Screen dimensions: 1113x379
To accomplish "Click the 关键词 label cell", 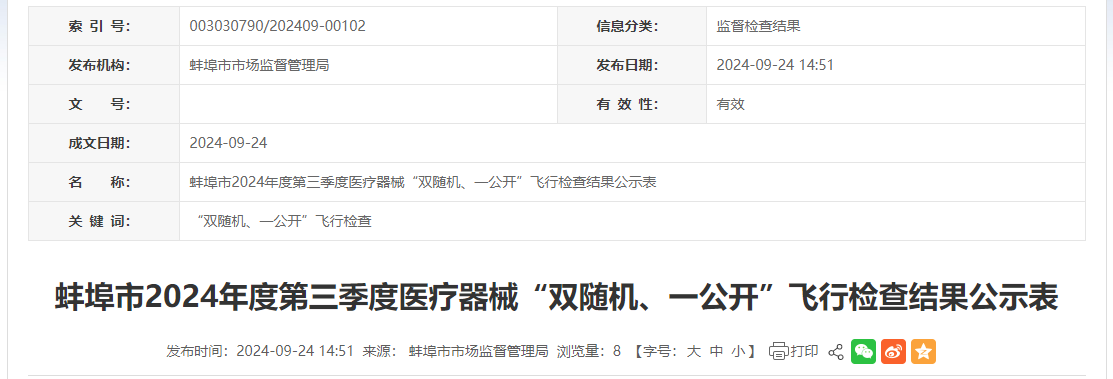I will pos(104,221).
